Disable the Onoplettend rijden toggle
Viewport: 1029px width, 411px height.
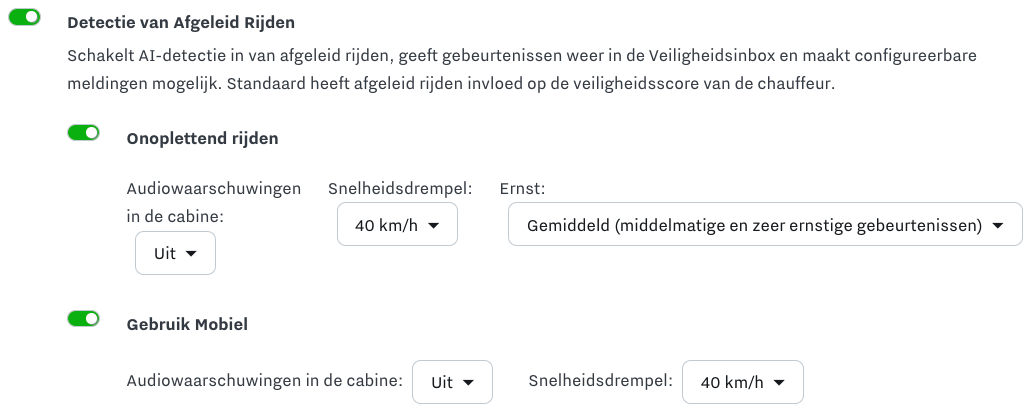pos(83,133)
